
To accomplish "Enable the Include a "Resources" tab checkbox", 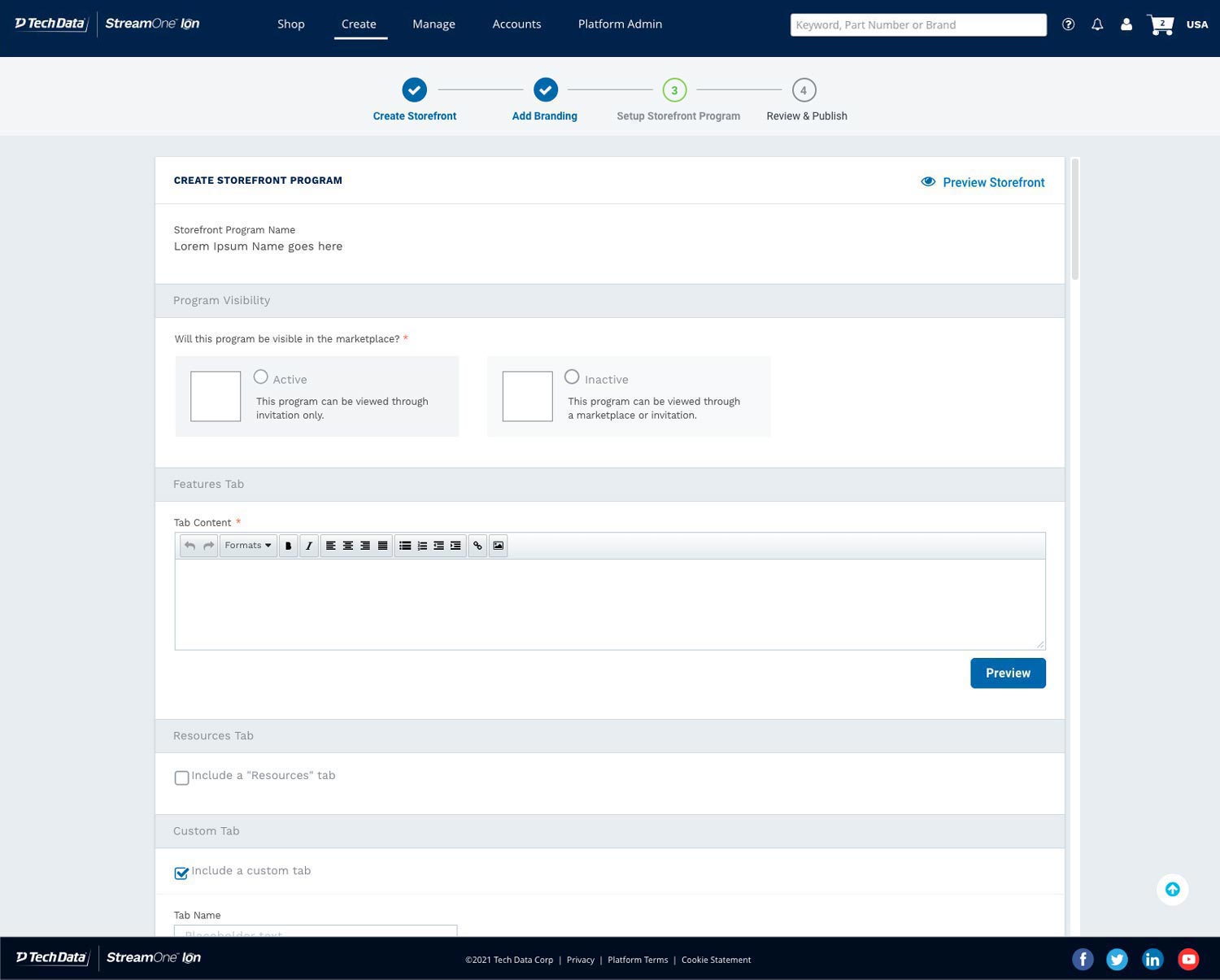I will coord(182,777).
